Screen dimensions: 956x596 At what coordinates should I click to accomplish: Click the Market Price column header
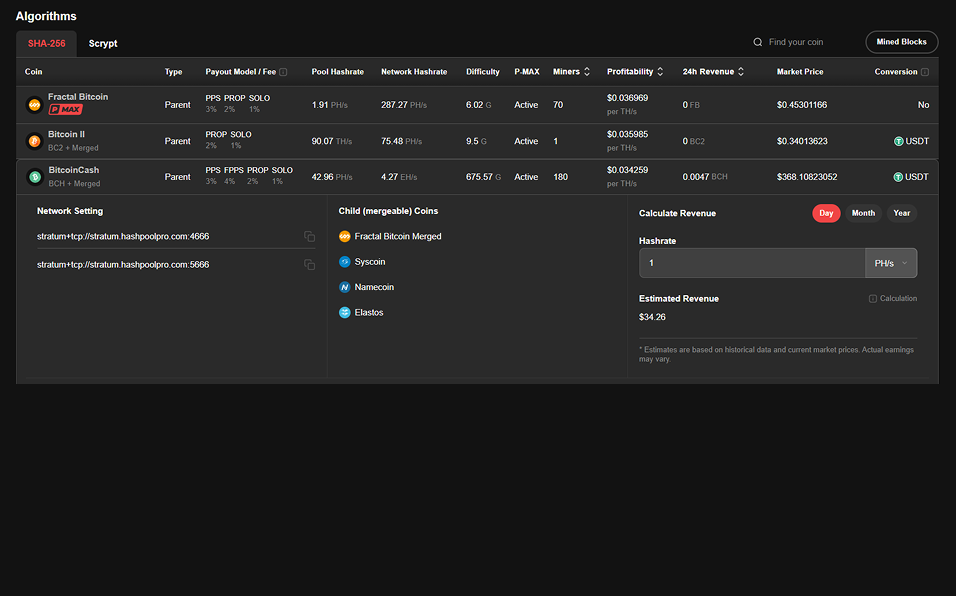click(800, 72)
